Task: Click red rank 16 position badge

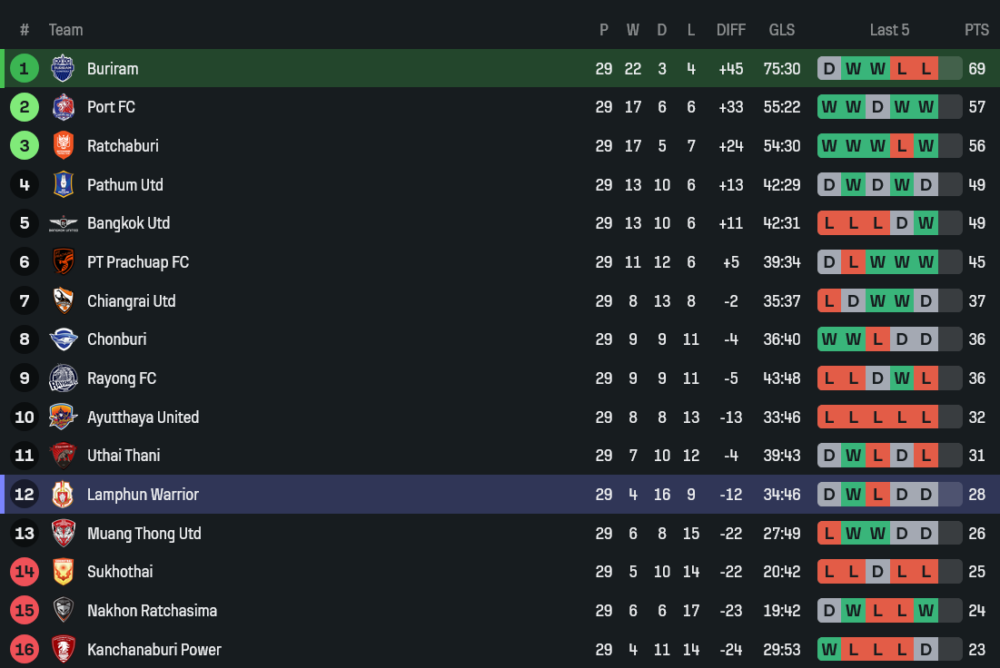Action: (x=24, y=649)
